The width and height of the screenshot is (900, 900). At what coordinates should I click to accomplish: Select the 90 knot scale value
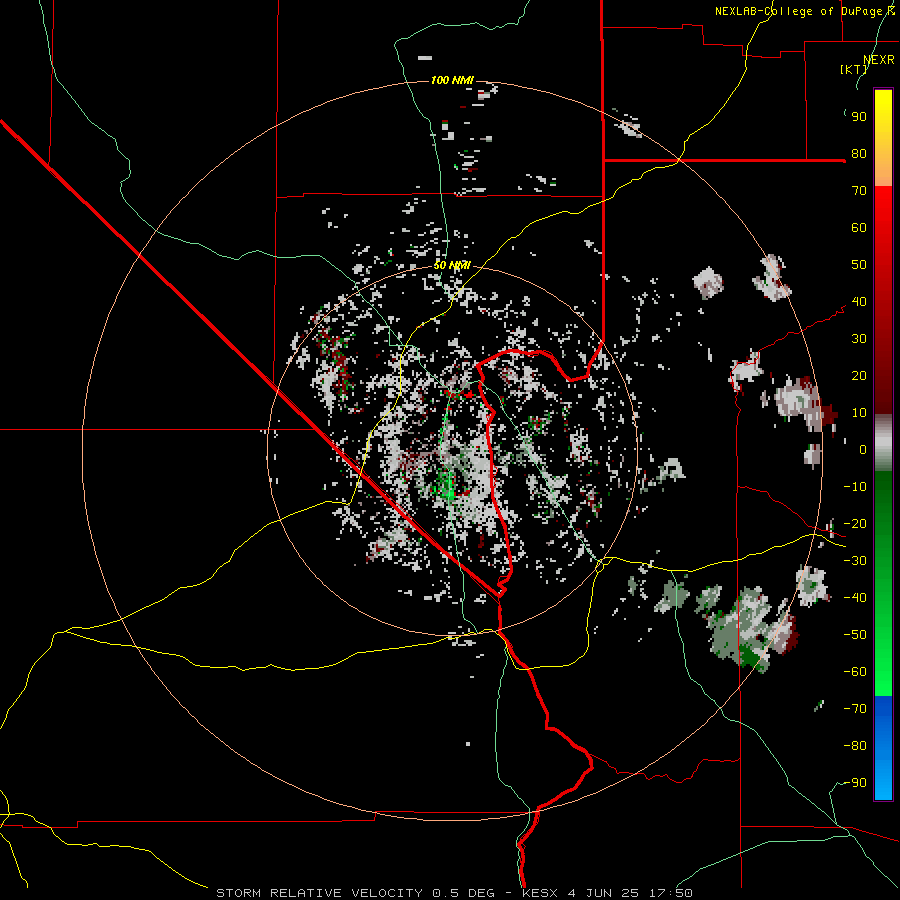(859, 117)
